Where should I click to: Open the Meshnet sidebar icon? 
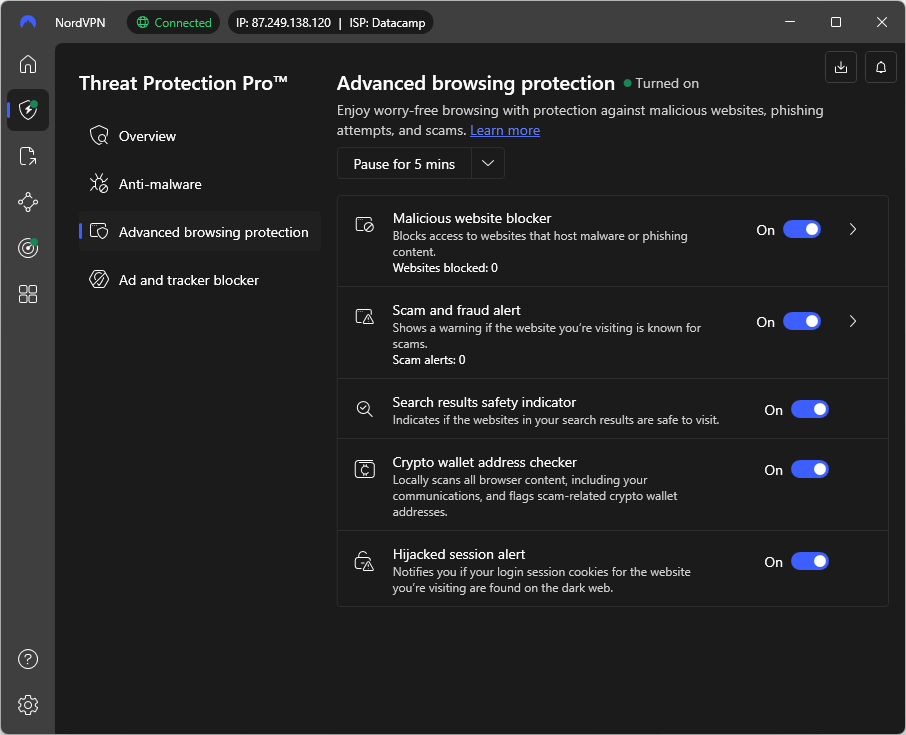pos(28,202)
